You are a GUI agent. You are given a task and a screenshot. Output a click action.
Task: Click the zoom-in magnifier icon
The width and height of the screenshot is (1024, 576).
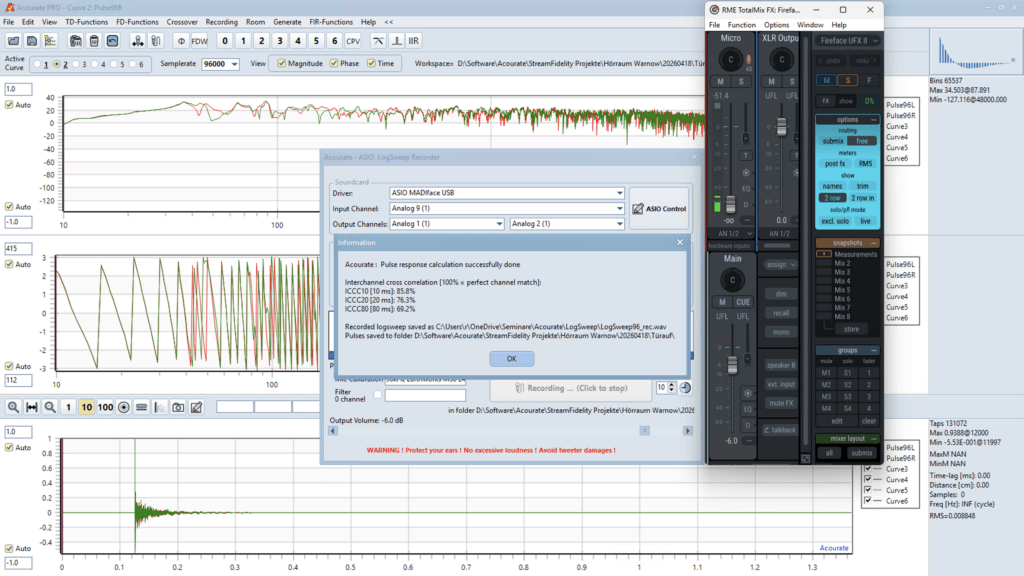[14, 407]
